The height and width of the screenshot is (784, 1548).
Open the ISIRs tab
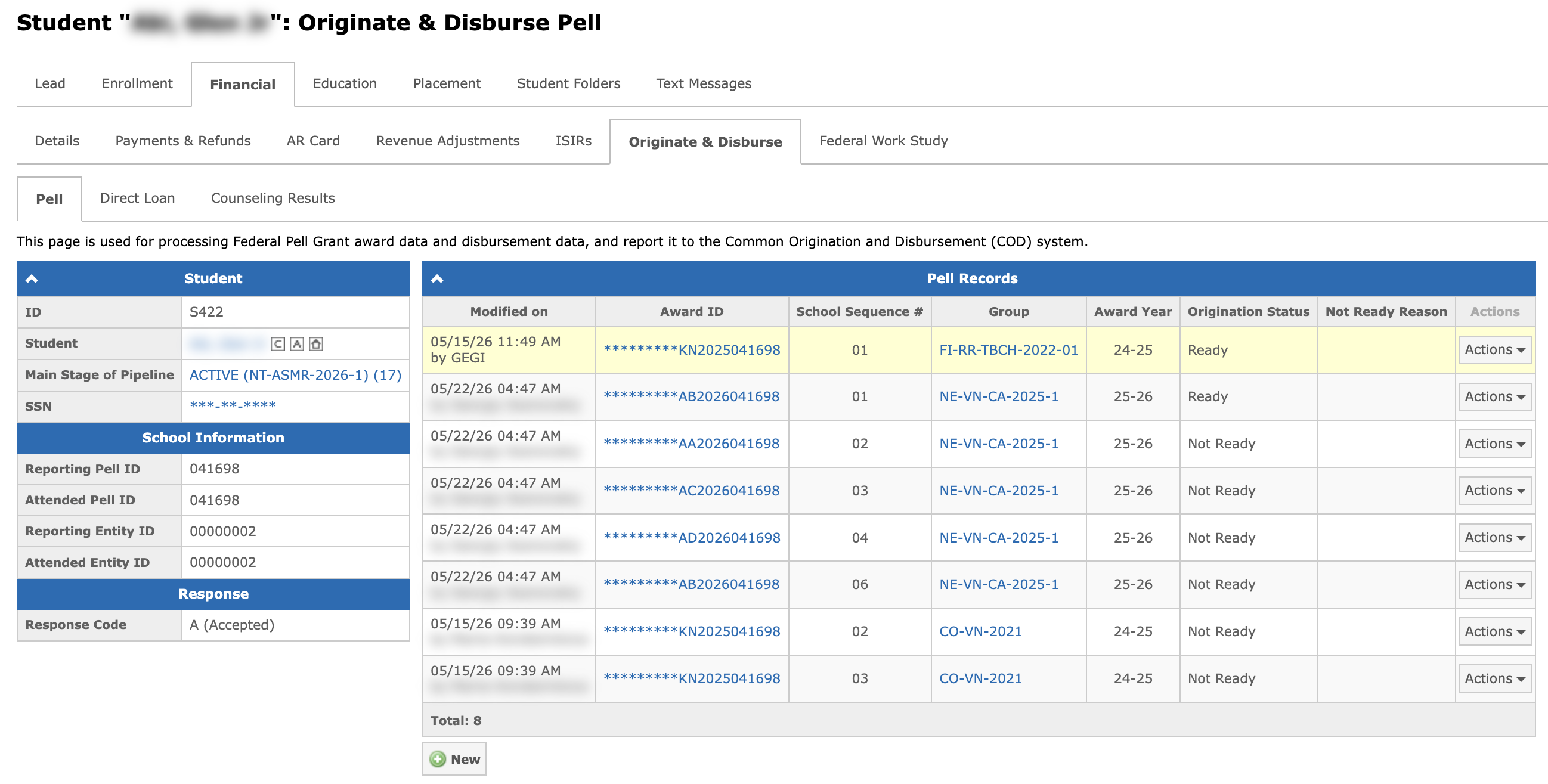pos(573,141)
